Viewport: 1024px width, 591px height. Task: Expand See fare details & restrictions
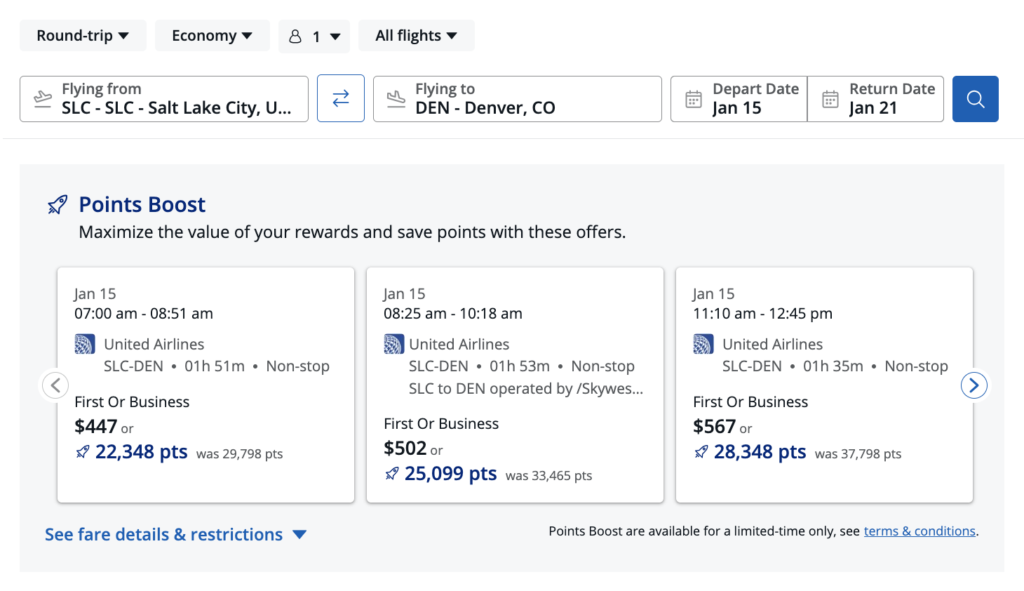point(176,534)
